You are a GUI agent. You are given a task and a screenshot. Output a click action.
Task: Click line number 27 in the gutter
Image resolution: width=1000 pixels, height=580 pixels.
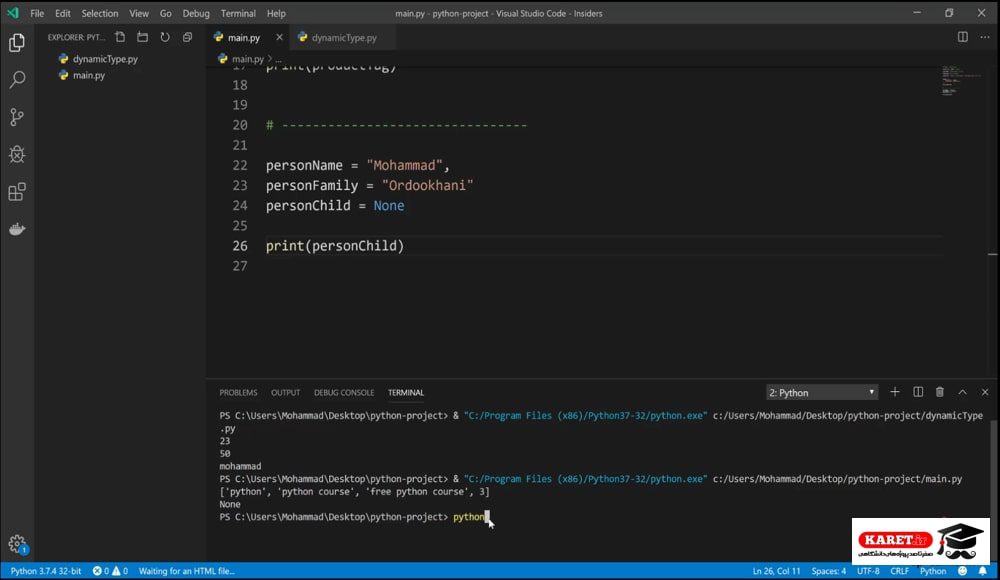[240, 266]
